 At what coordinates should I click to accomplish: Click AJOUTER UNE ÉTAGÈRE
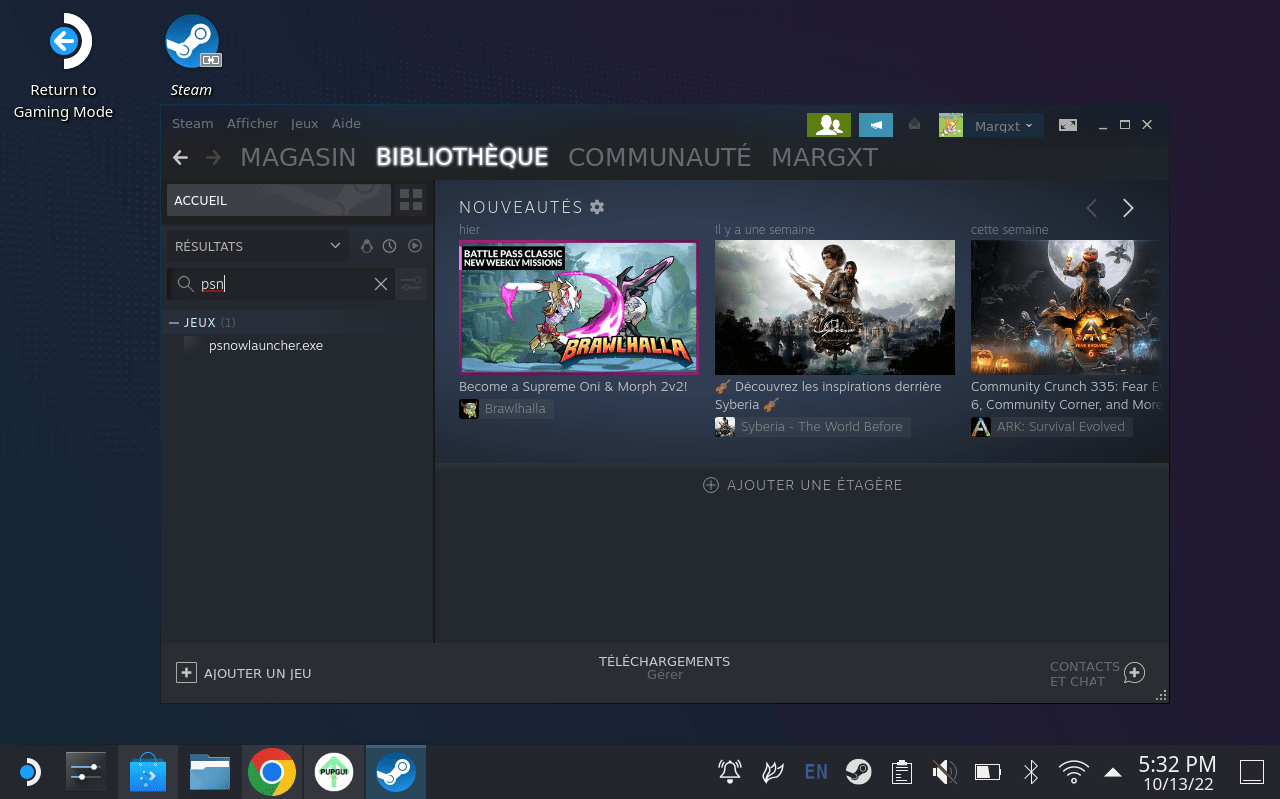coord(803,485)
